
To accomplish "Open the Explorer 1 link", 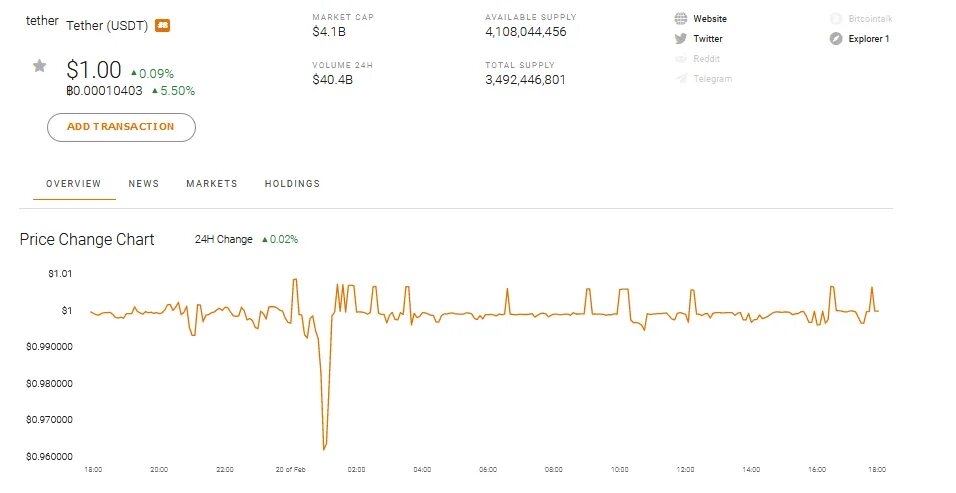I will [869, 38].
